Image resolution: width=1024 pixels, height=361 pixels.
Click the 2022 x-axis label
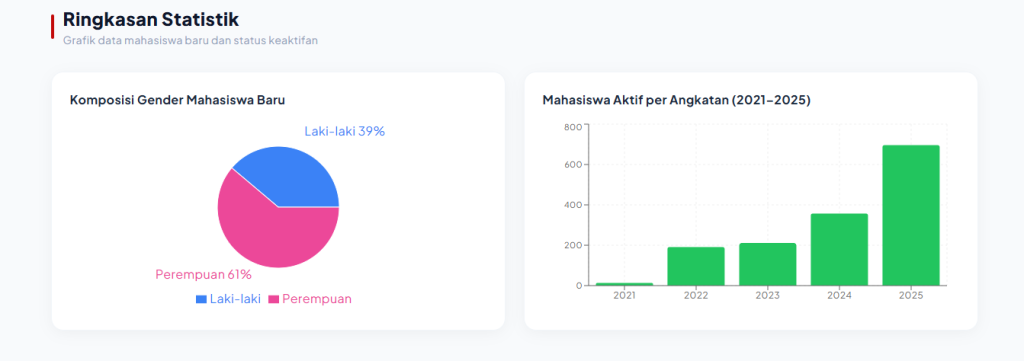click(696, 296)
